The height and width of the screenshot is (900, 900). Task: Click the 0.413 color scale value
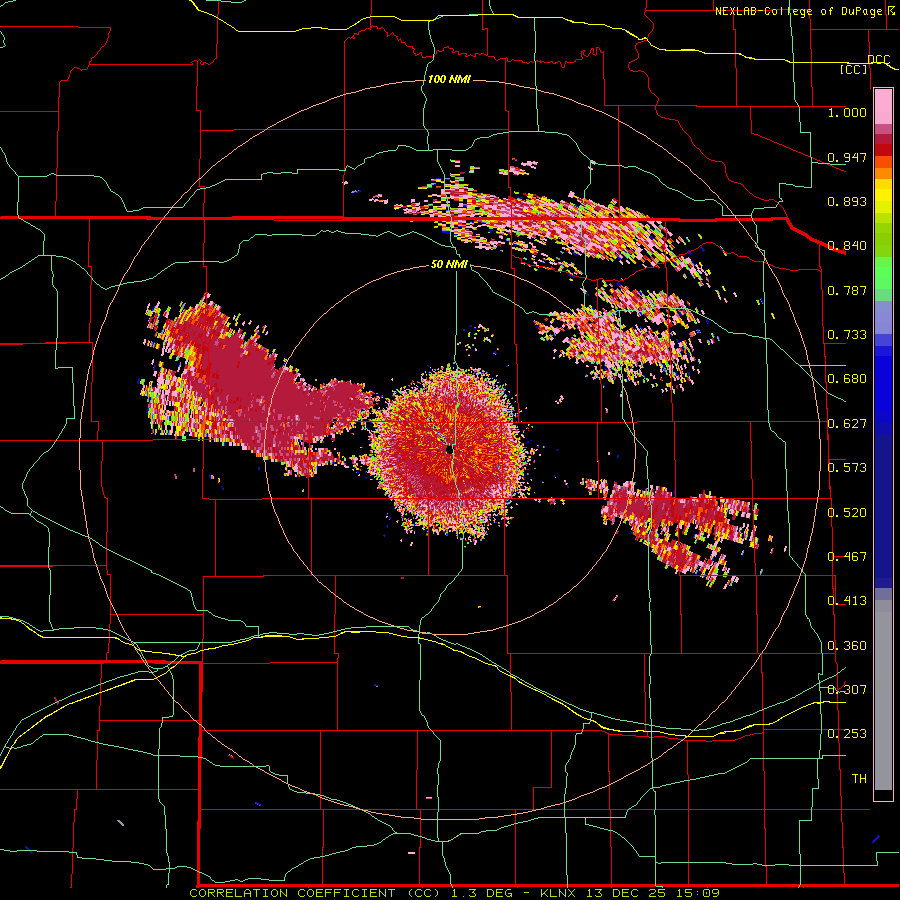pyautogui.click(x=847, y=601)
